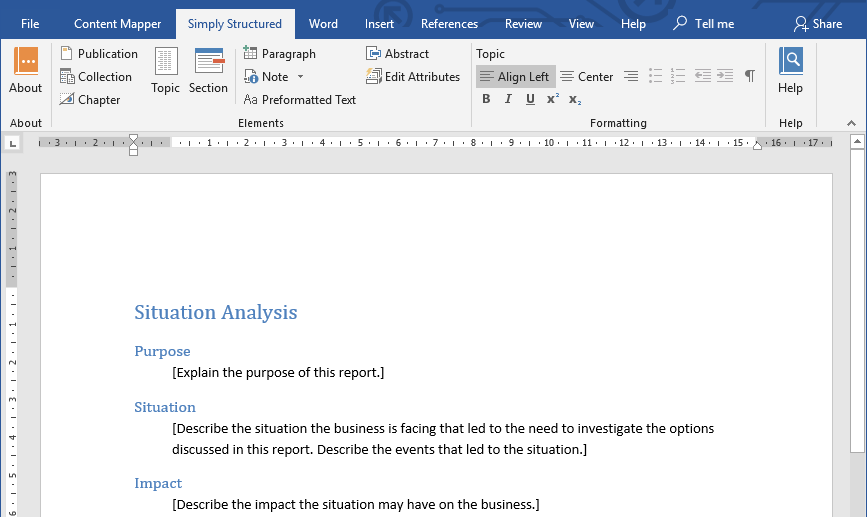Open the Help book icon
Image resolution: width=867 pixels, height=517 pixels.
(790, 63)
